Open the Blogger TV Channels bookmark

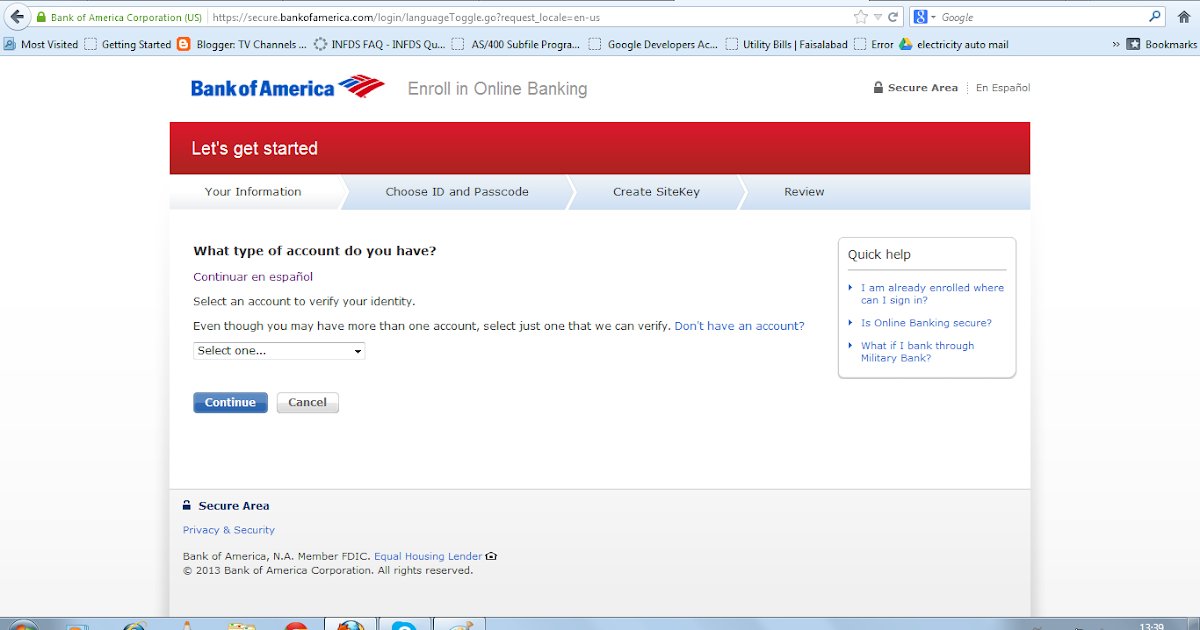click(x=242, y=44)
